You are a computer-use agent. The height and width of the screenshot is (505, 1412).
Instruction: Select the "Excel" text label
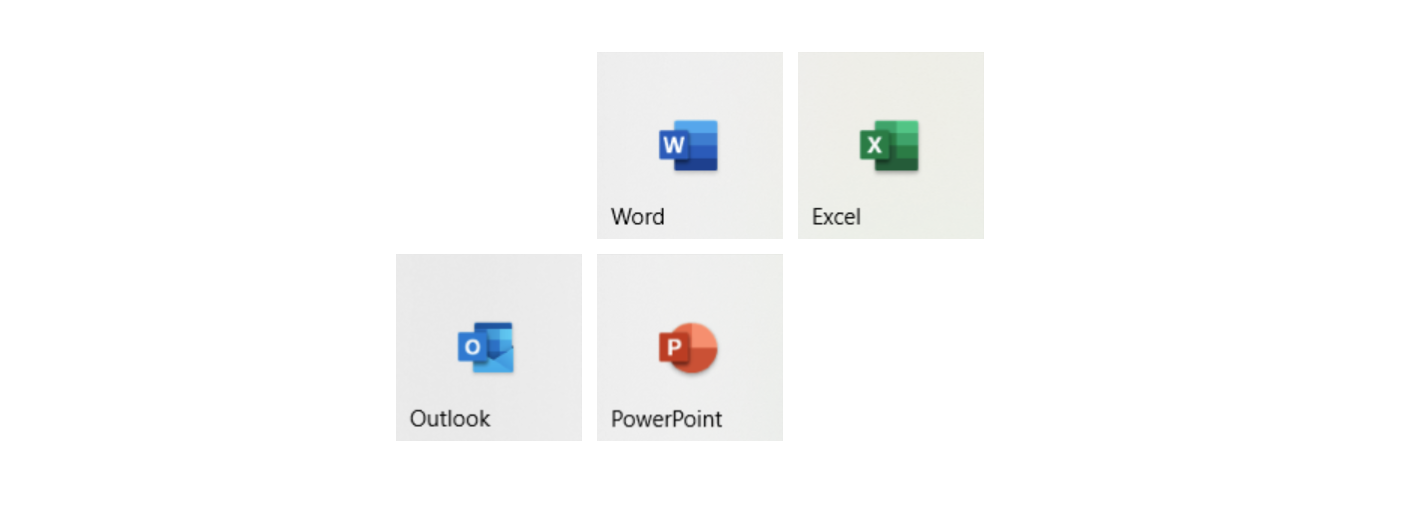[836, 217]
